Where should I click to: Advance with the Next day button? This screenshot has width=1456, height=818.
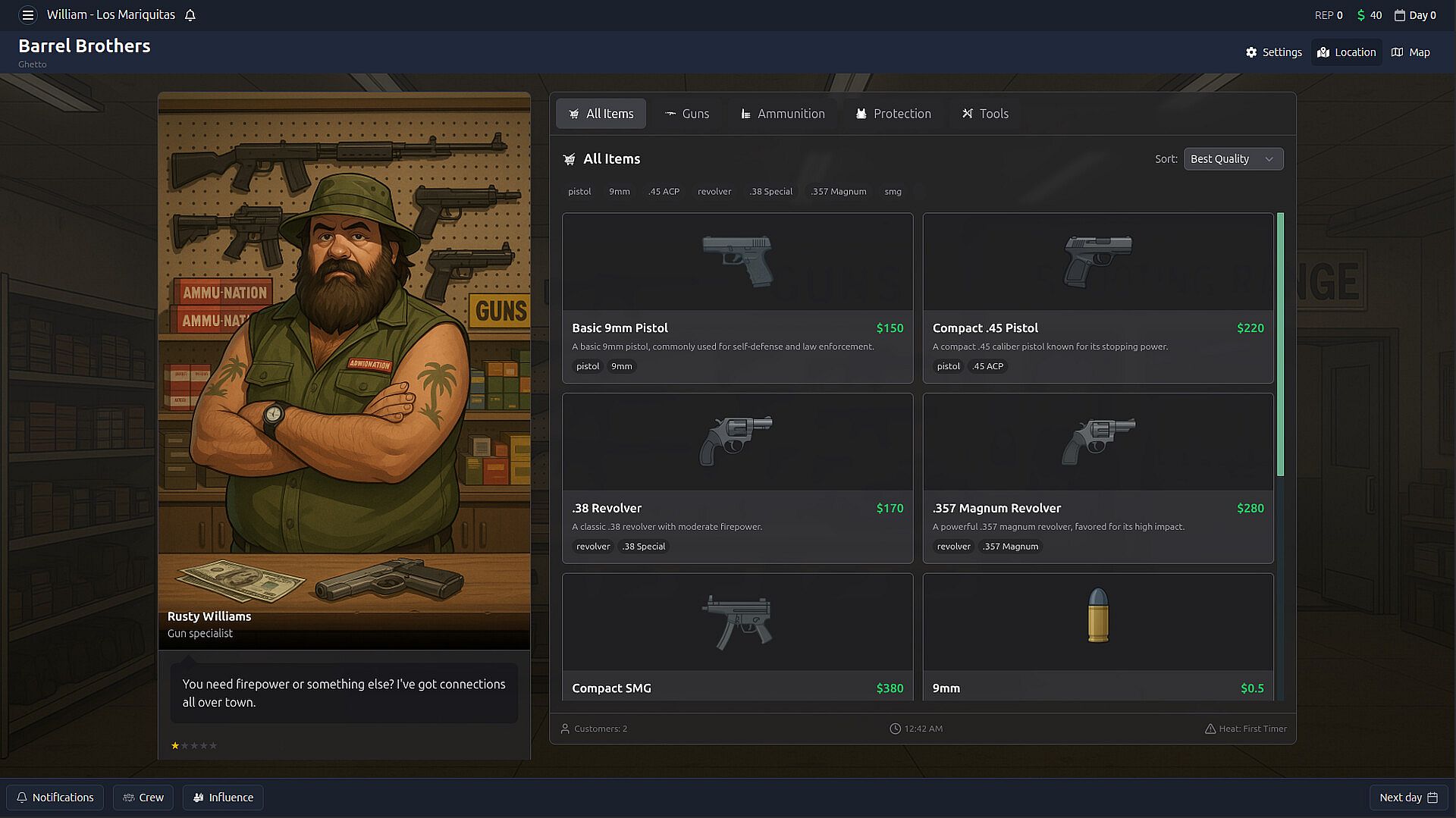[1408, 798]
